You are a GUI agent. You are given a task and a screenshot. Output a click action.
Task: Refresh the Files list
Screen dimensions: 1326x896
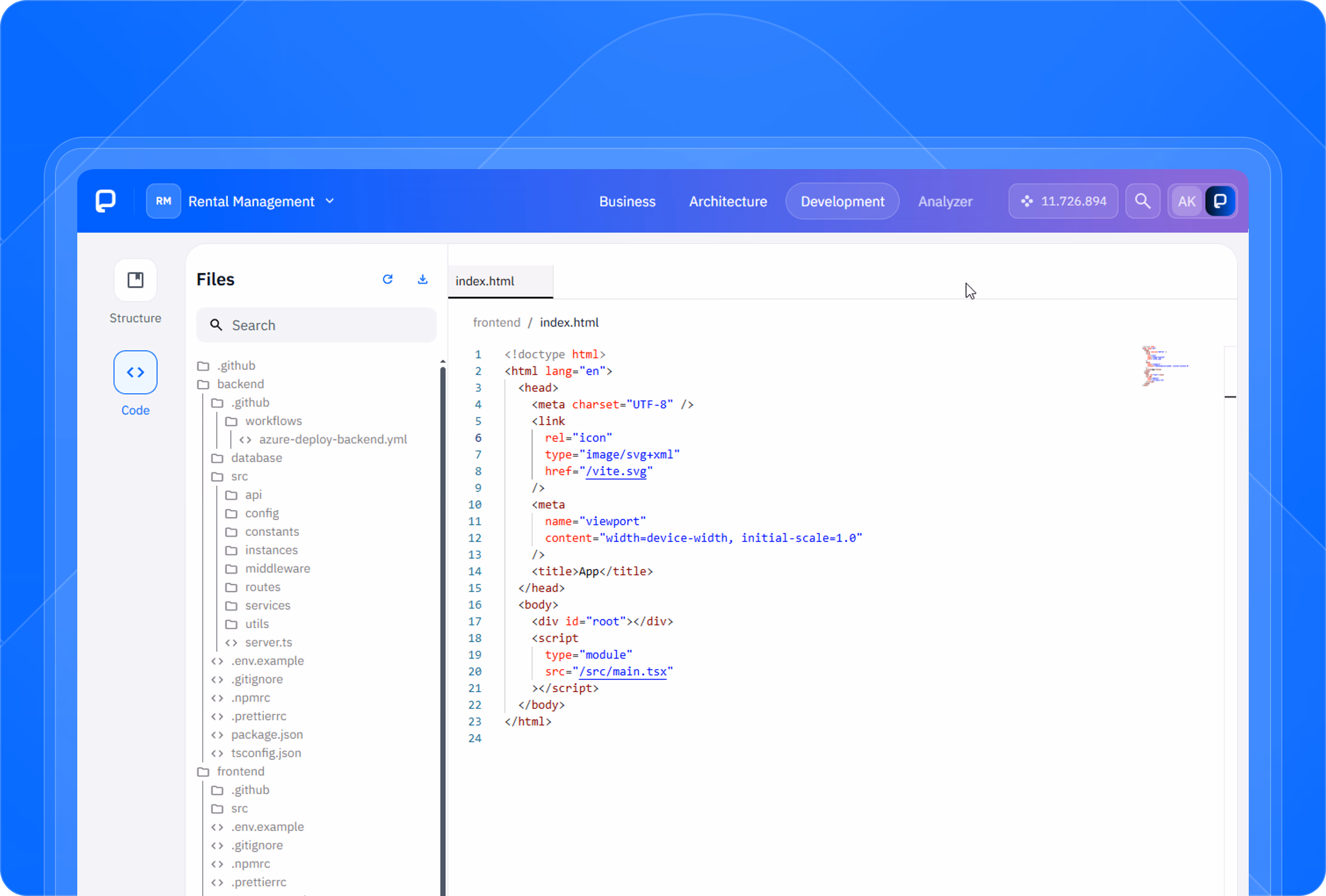[387, 279]
